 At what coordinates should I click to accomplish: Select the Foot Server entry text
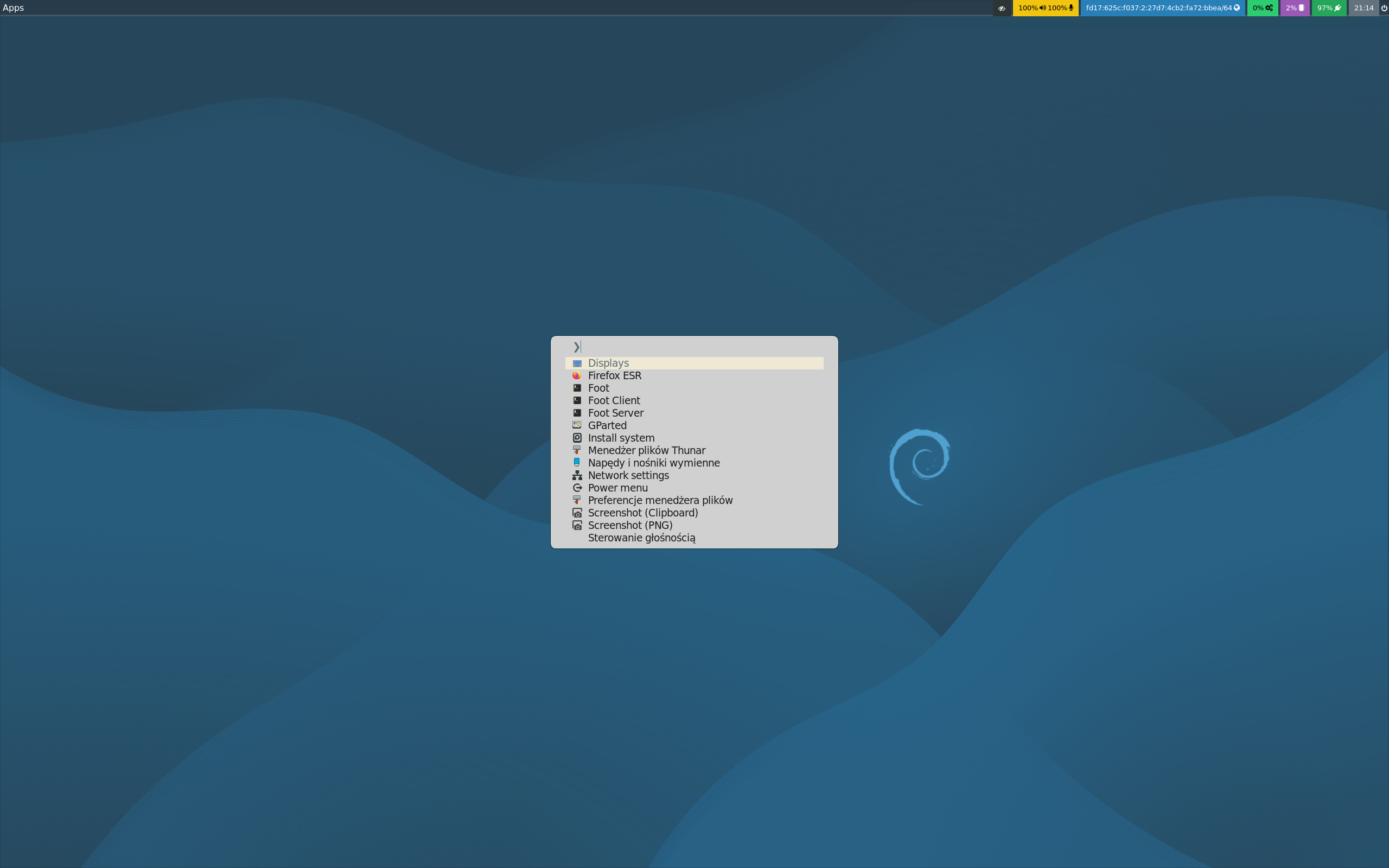coord(616,413)
